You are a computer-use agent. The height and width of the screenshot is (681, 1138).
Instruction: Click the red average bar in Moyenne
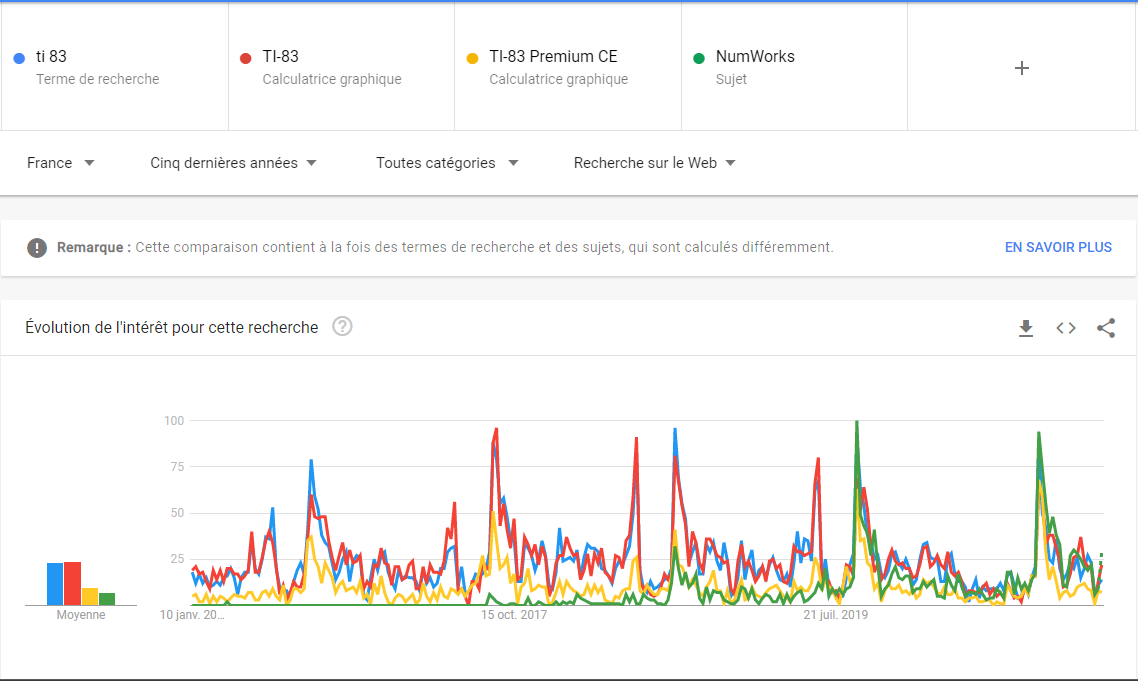tap(72, 583)
